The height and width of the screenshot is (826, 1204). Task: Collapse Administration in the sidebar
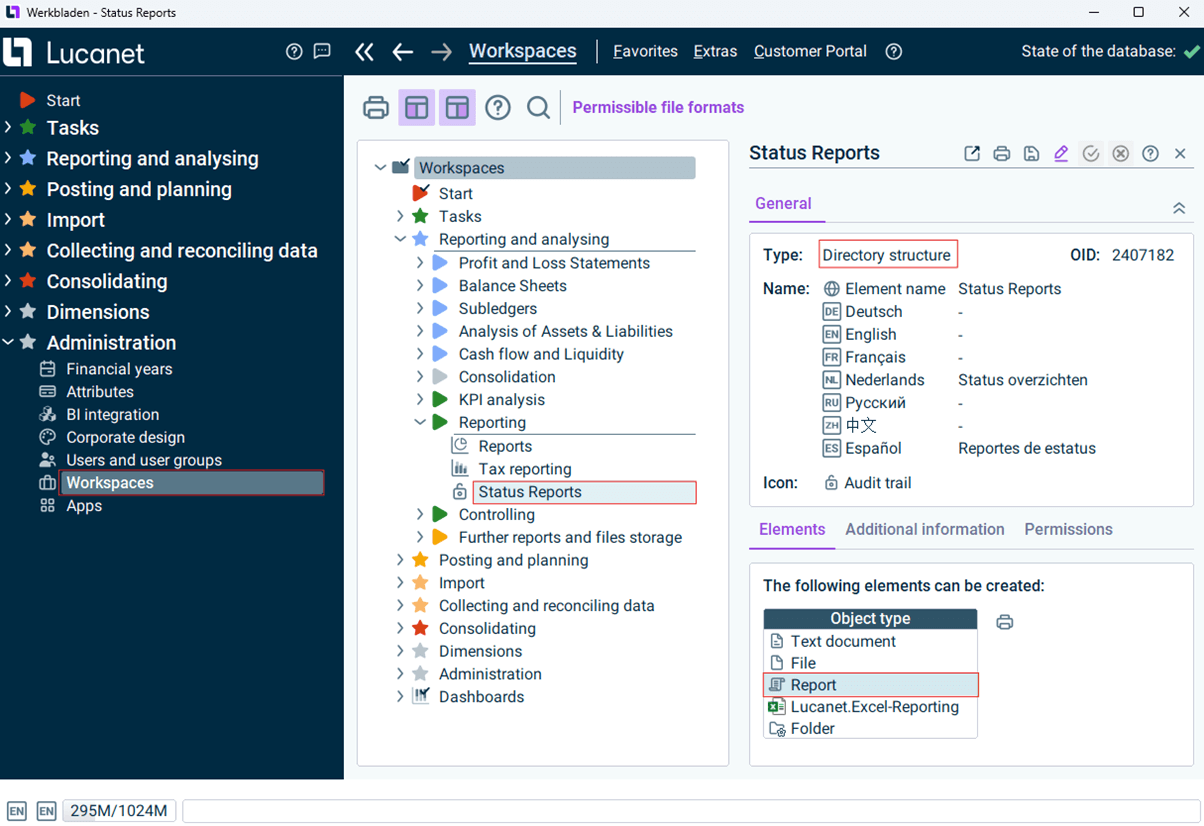tap(8, 342)
